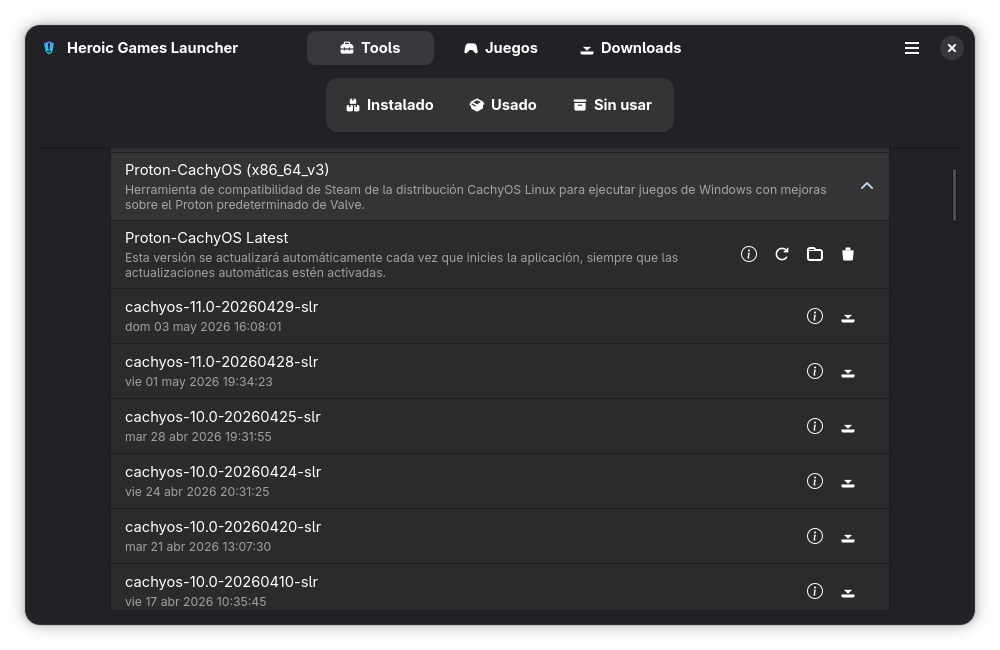This screenshot has height=650, width=1000.
Task: Click the vertical scrollbar thumb
Action: click(x=954, y=195)
